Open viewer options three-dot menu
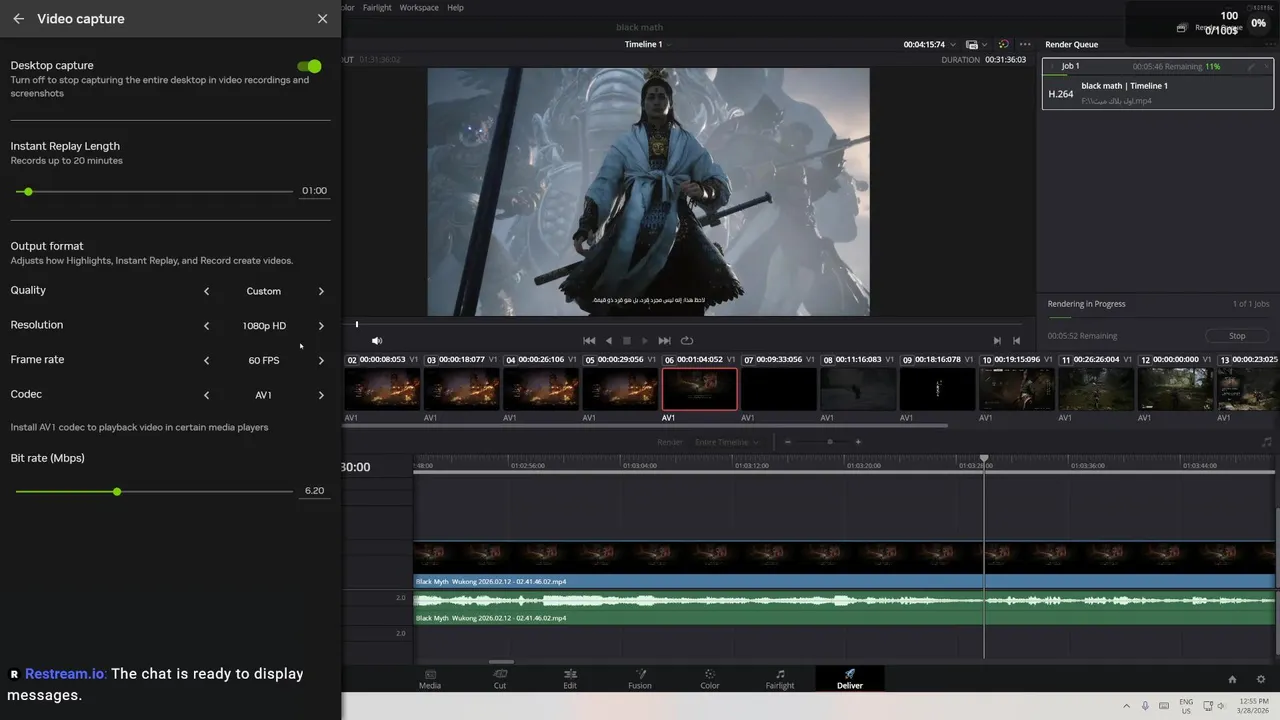 (1025, 44)
